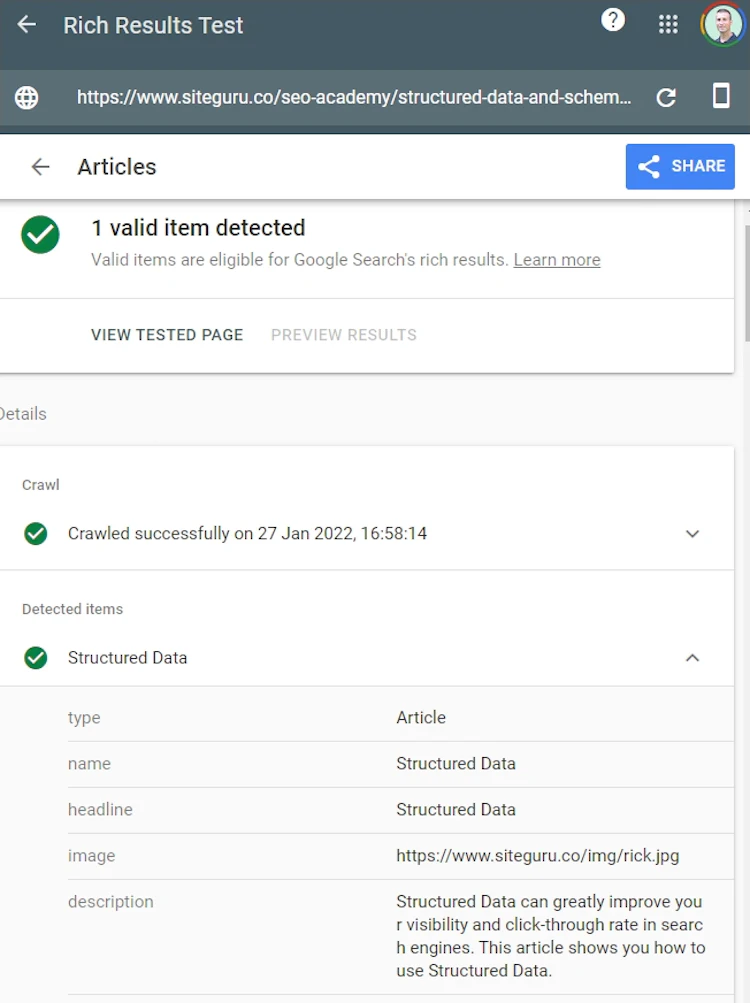This screenshot has height=1003, width=750.
Task: Select VIEW TESTED PAGE
Action: [x=167, y=335]
